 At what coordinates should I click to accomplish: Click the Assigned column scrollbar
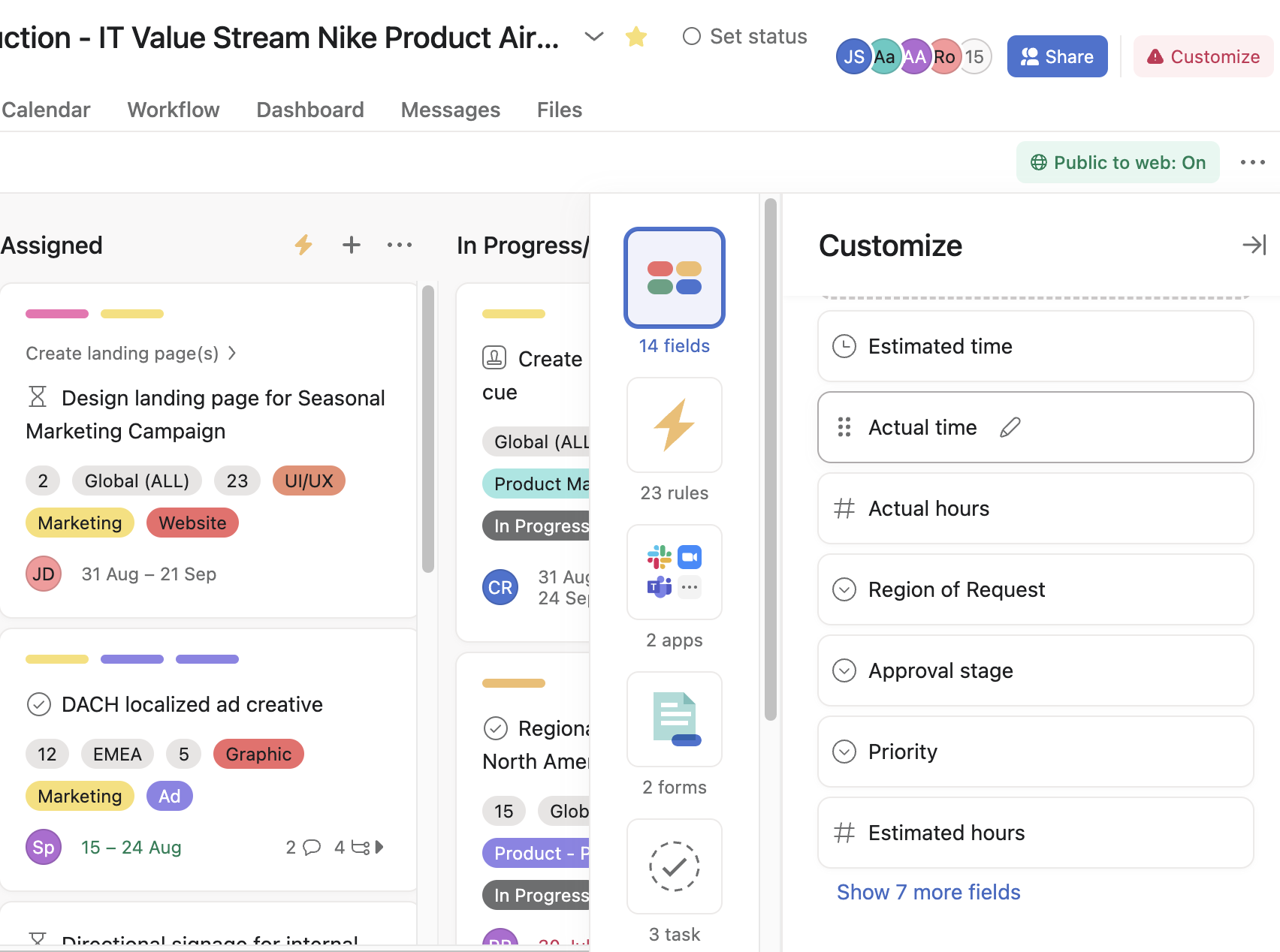(428, 429)
